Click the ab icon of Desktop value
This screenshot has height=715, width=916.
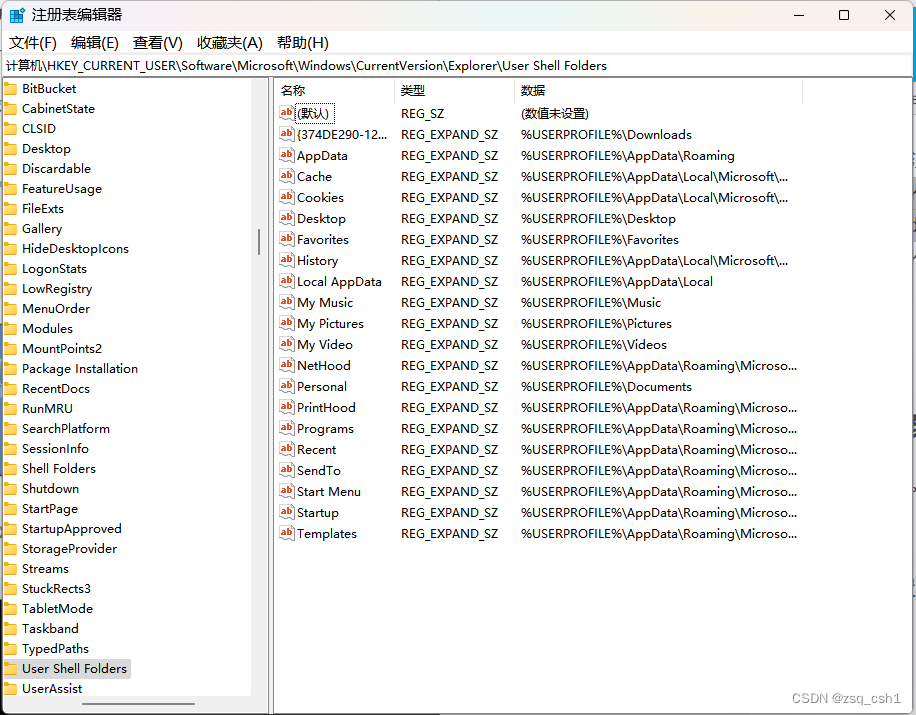tap(286, 218)
